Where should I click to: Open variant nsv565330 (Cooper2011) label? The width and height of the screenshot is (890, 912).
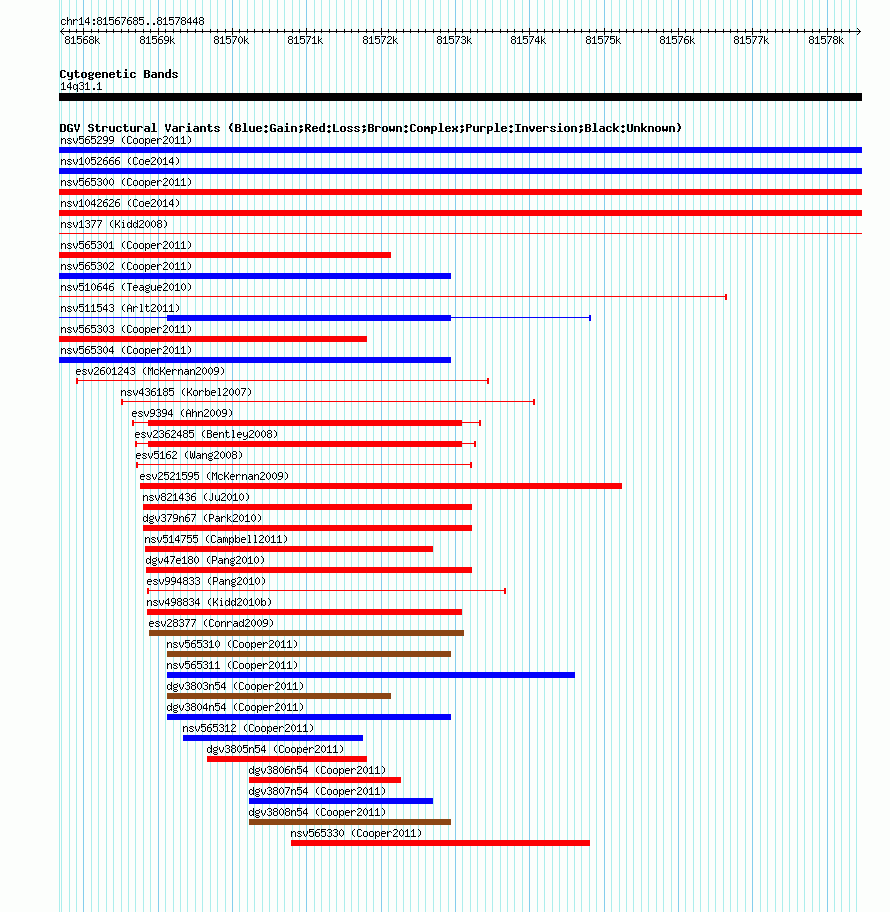pyautogui.click(x=356, y=831)
